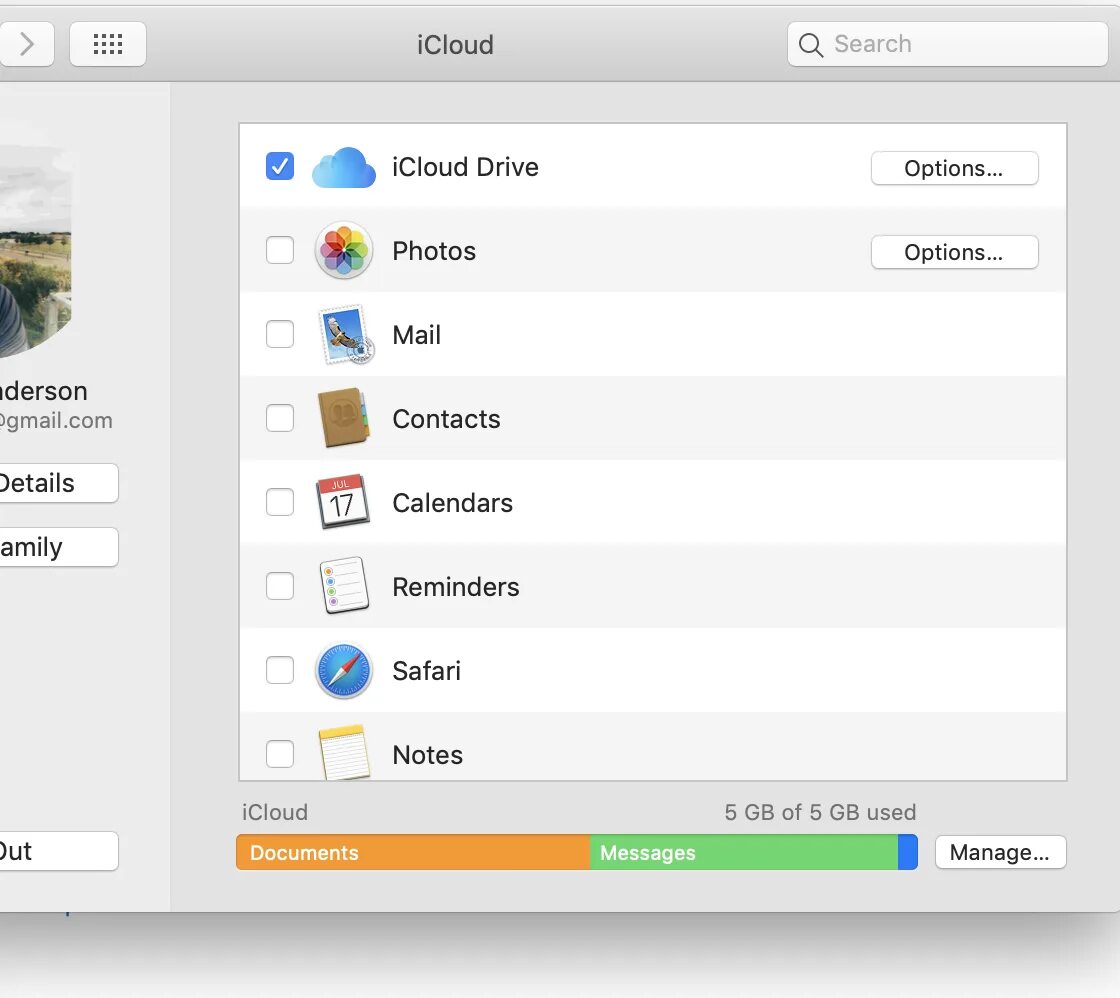Turn on the Calendars checkbox
Viewport: 1120px width, 998px height.
pos(280,502)
